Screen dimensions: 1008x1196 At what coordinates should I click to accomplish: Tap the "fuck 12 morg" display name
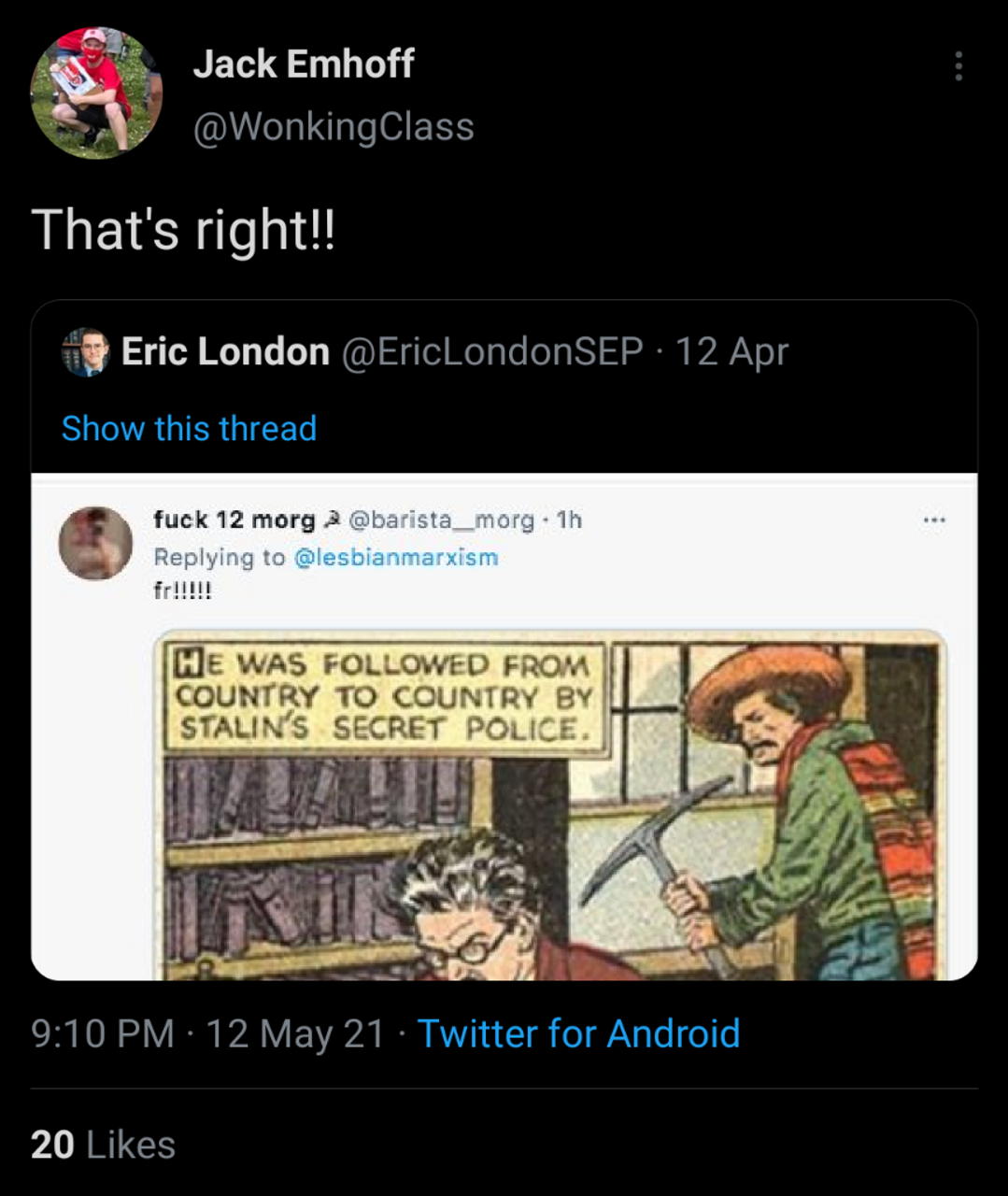click(234, 520)
